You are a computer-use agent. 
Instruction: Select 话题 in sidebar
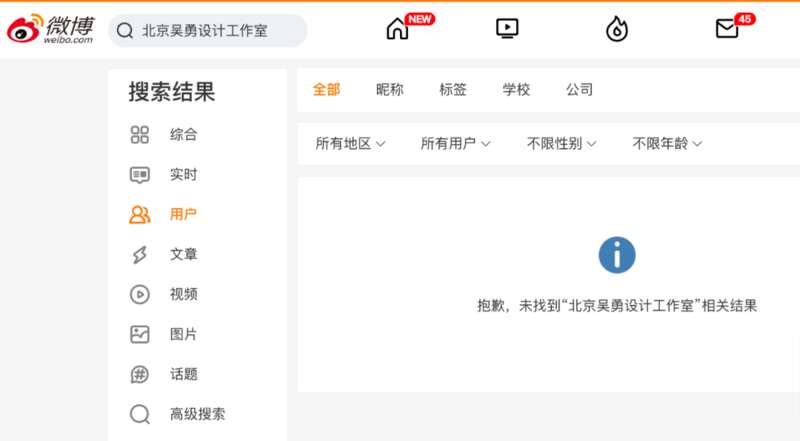point(183,374)
